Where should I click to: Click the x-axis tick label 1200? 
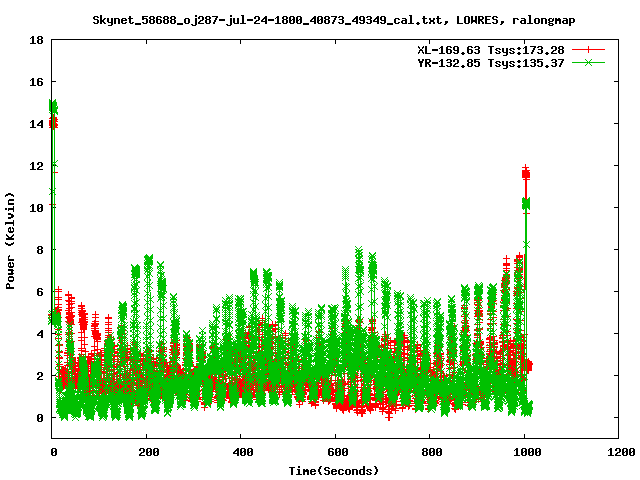[621, 452]
